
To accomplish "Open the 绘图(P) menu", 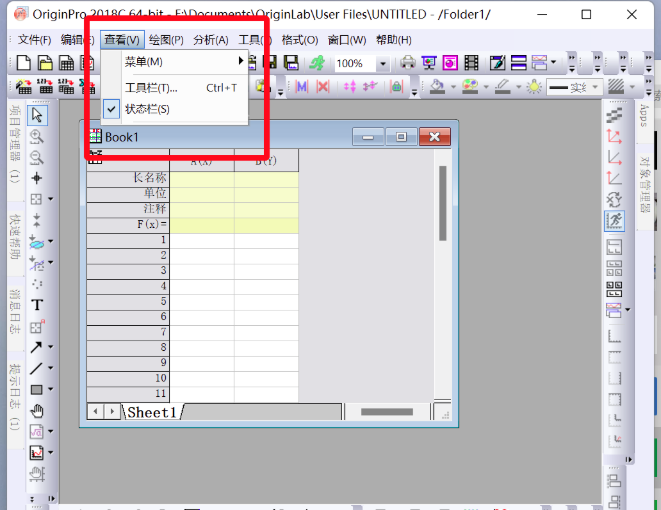I will tap(166, 40).
